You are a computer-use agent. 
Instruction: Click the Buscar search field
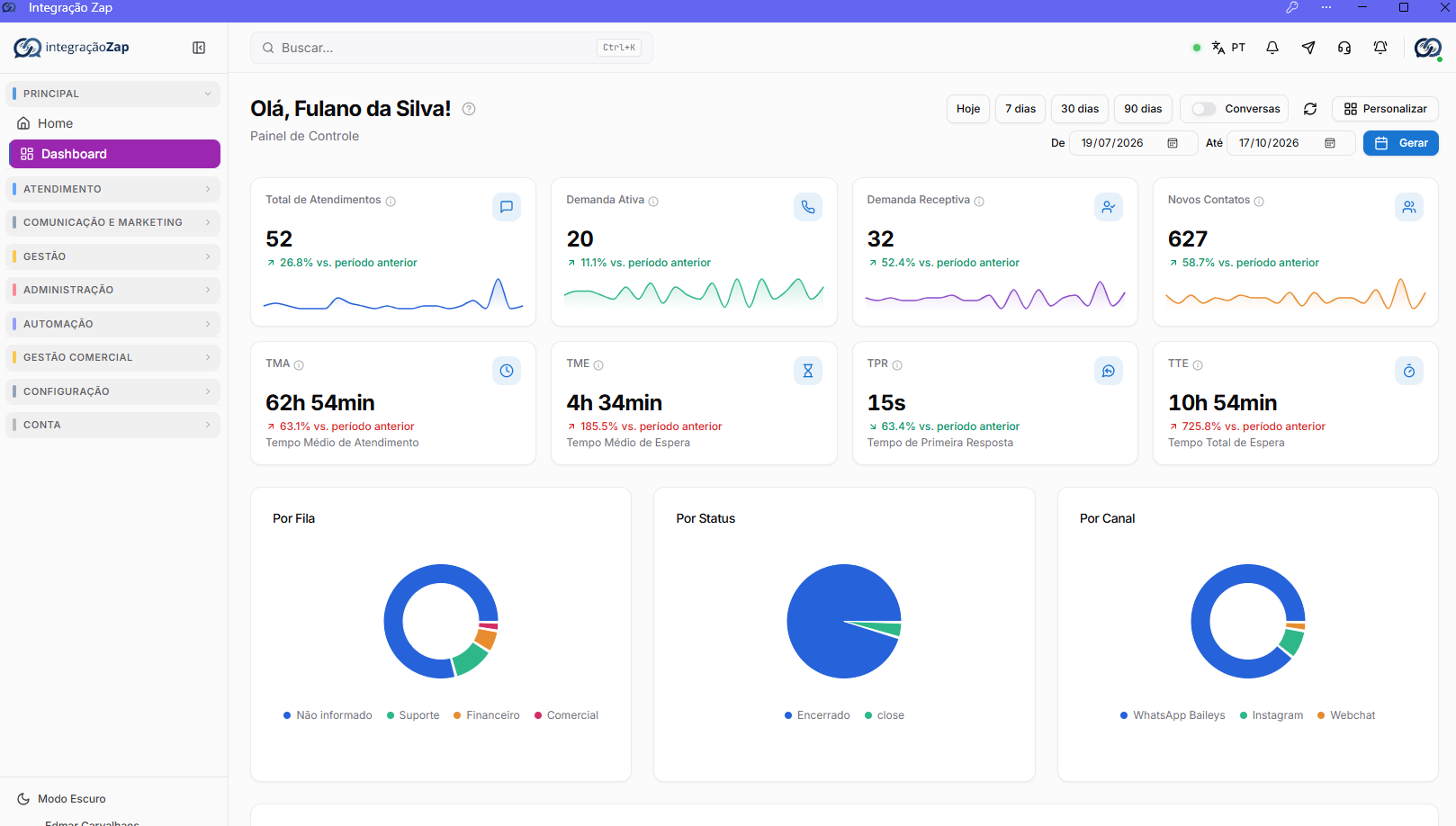(452, 48)
